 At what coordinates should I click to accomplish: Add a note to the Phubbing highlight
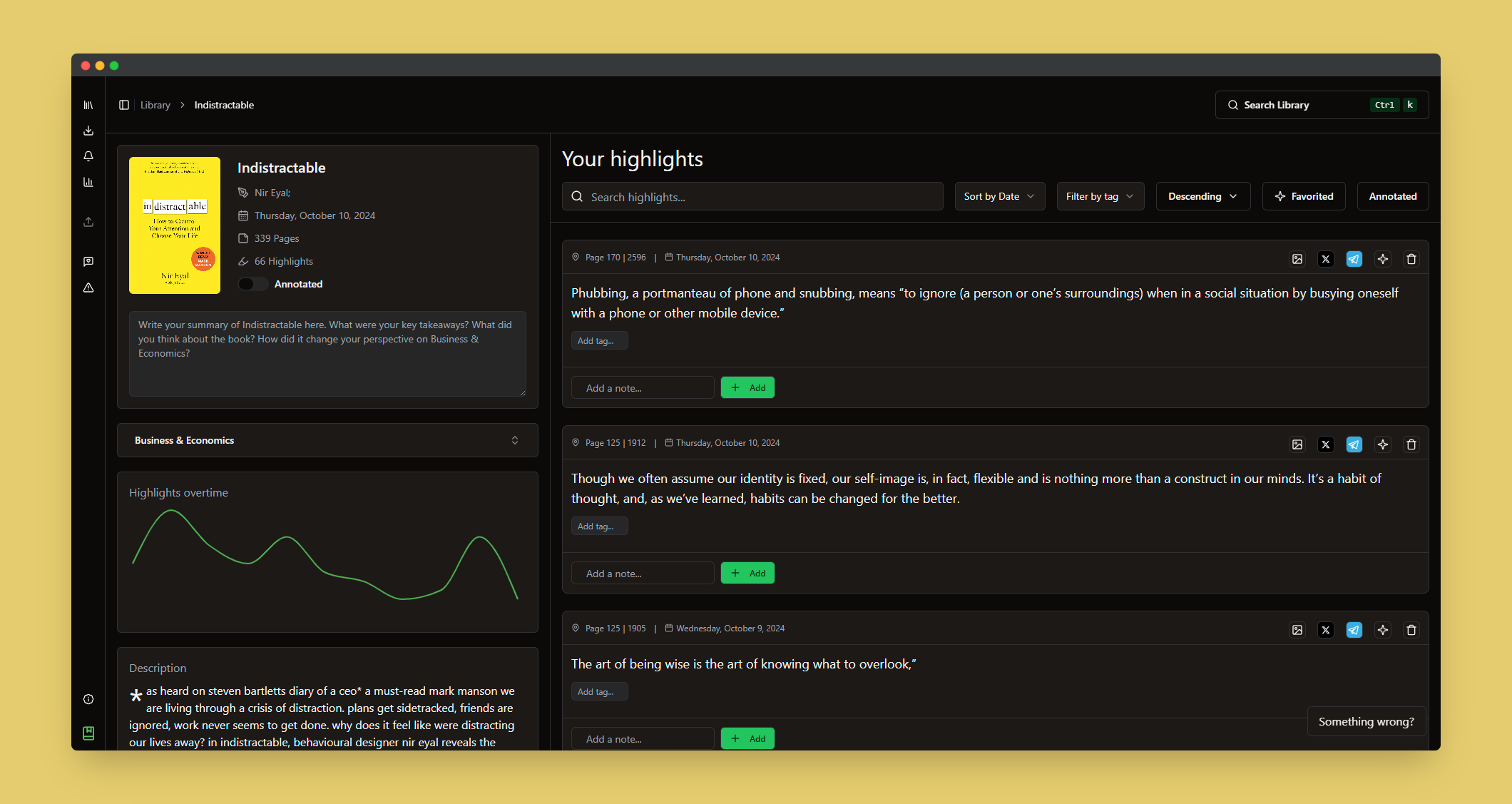pos(642,387)
